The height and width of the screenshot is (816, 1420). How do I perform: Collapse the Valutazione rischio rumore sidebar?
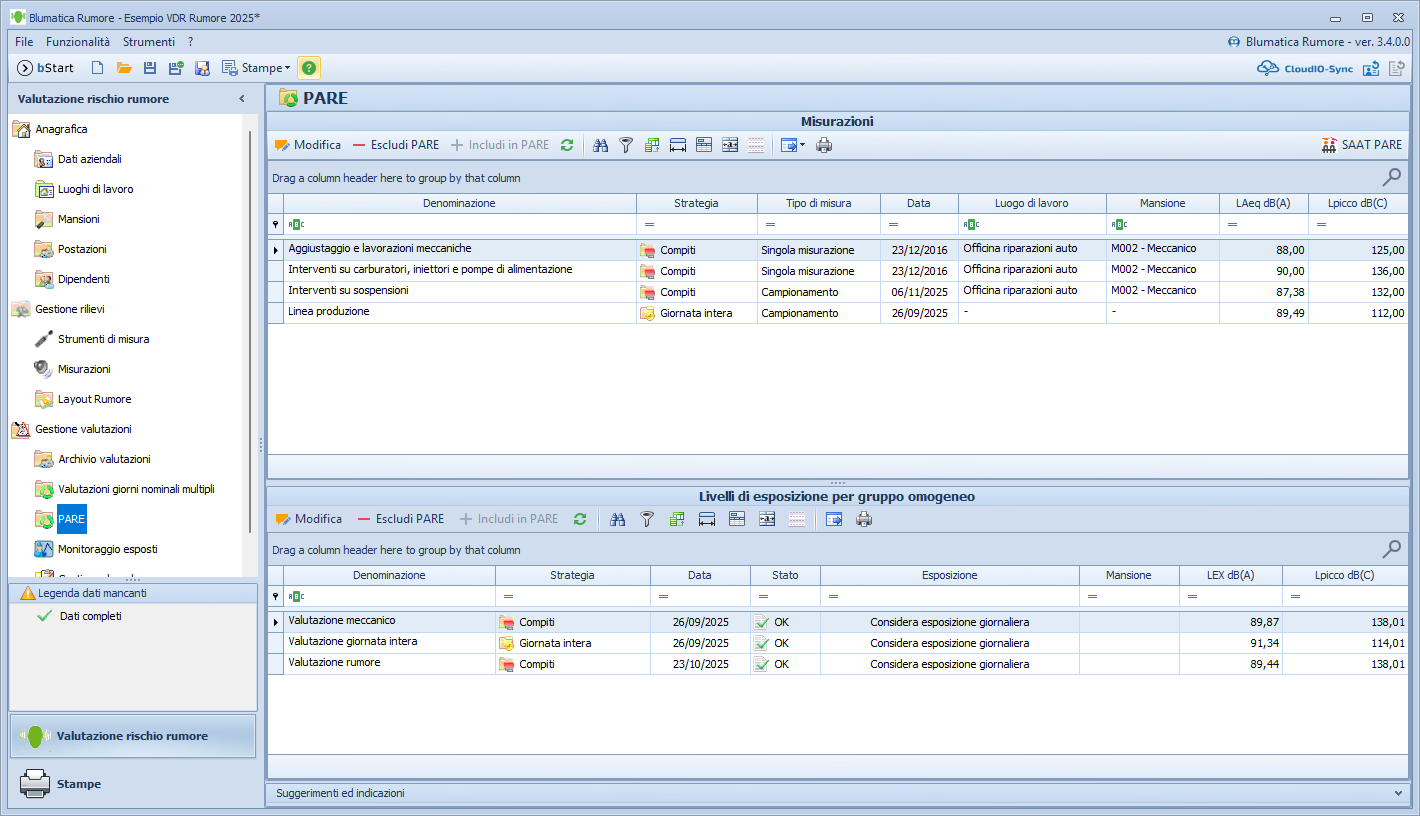tap(241, 99)
